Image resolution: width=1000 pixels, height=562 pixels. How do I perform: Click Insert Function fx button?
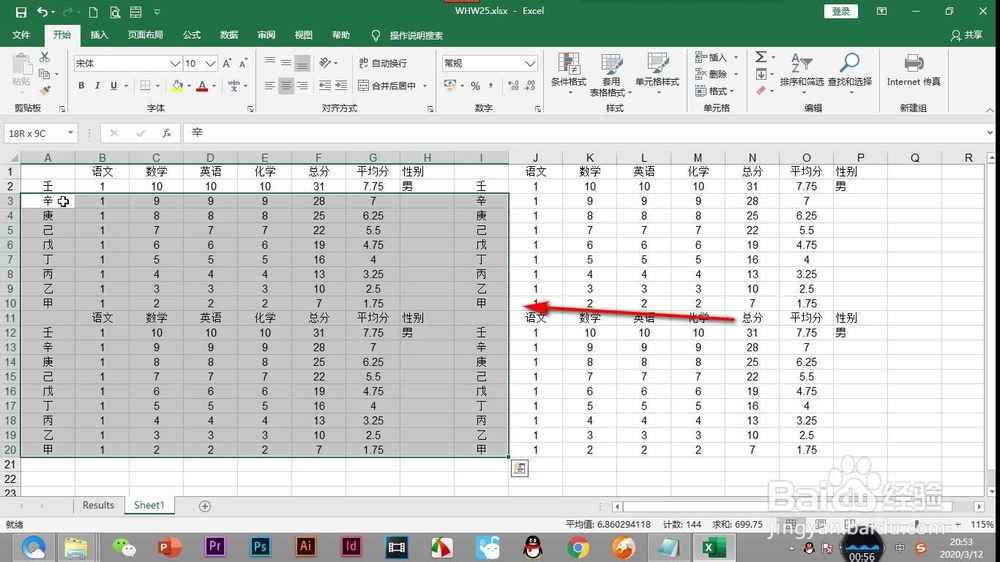[166, 133]
